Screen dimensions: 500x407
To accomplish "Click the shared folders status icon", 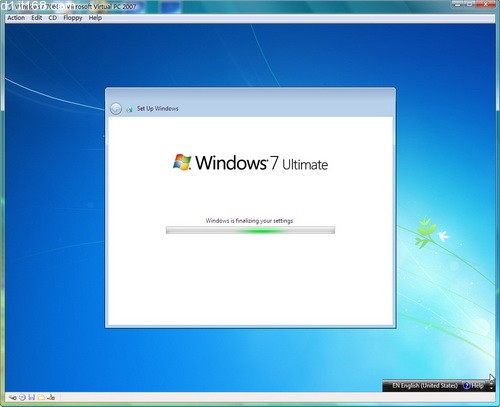I will point(41,397).
